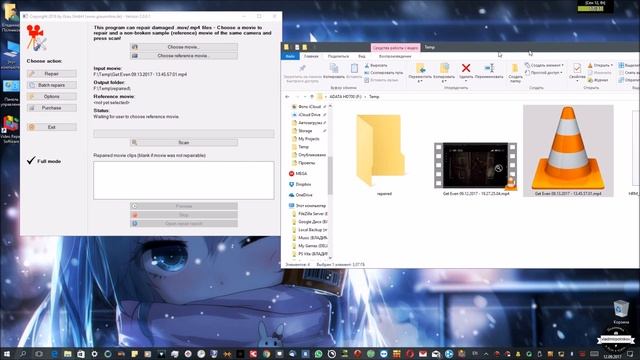
Task: Click Temp breadcrumb in the address bar
Action: (x=374, y=97)
